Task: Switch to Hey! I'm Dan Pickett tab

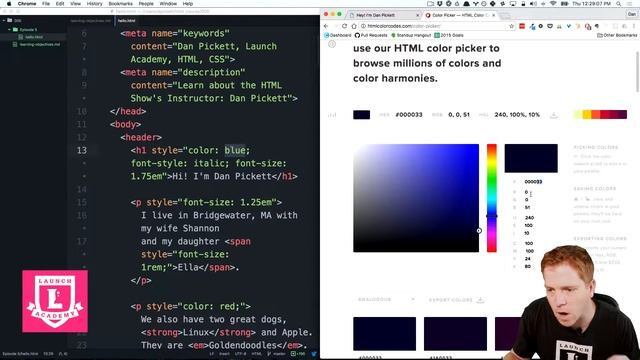Action: pos(382,15)
